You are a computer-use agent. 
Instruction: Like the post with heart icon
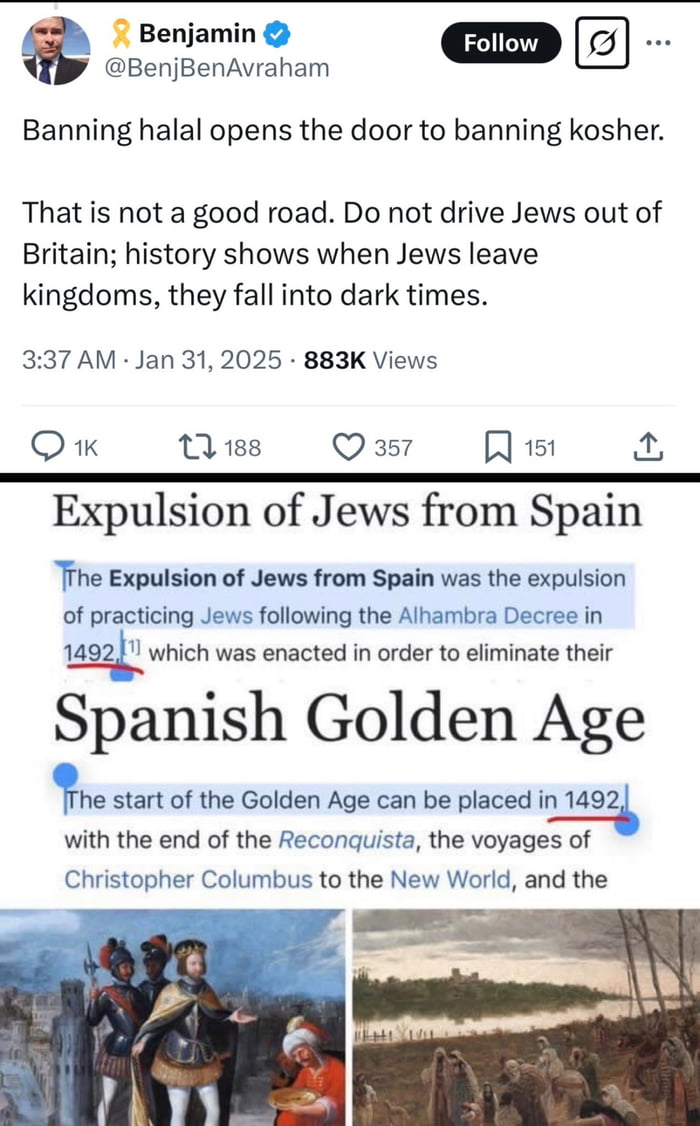click(x=348, y=447)
